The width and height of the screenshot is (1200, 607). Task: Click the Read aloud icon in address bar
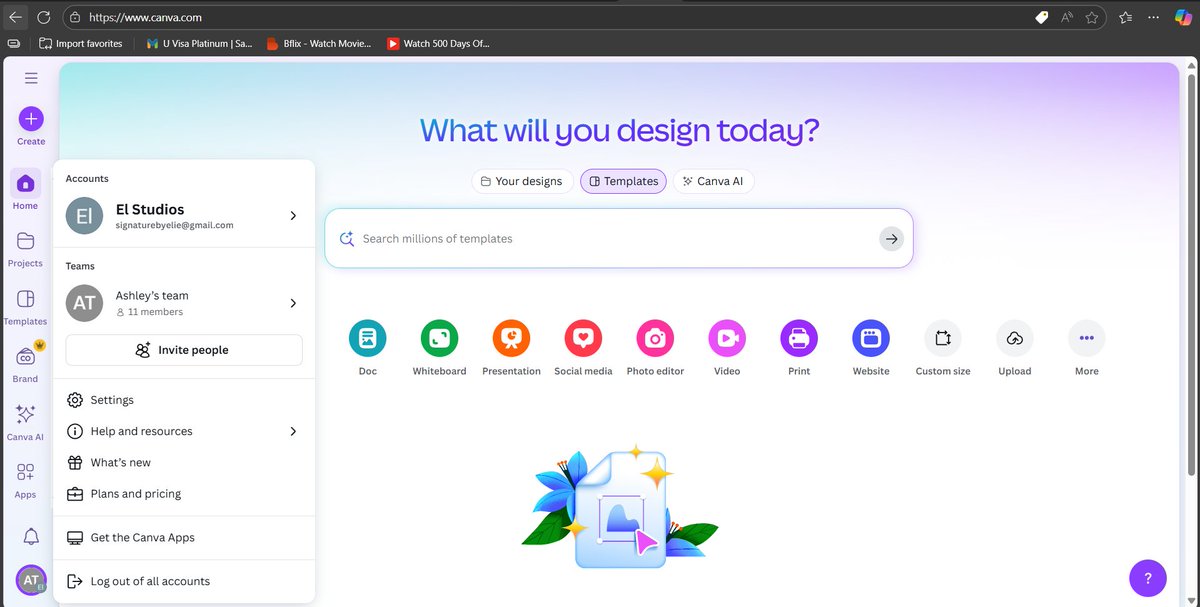(x=1067, y=17)
